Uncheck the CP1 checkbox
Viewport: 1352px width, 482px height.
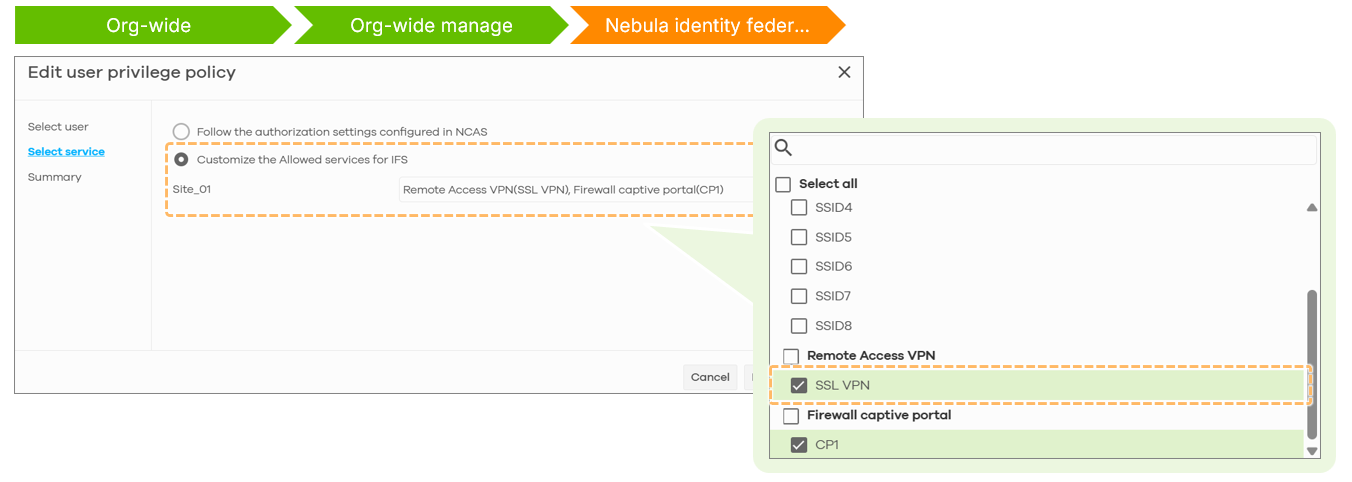pos(798,445)
